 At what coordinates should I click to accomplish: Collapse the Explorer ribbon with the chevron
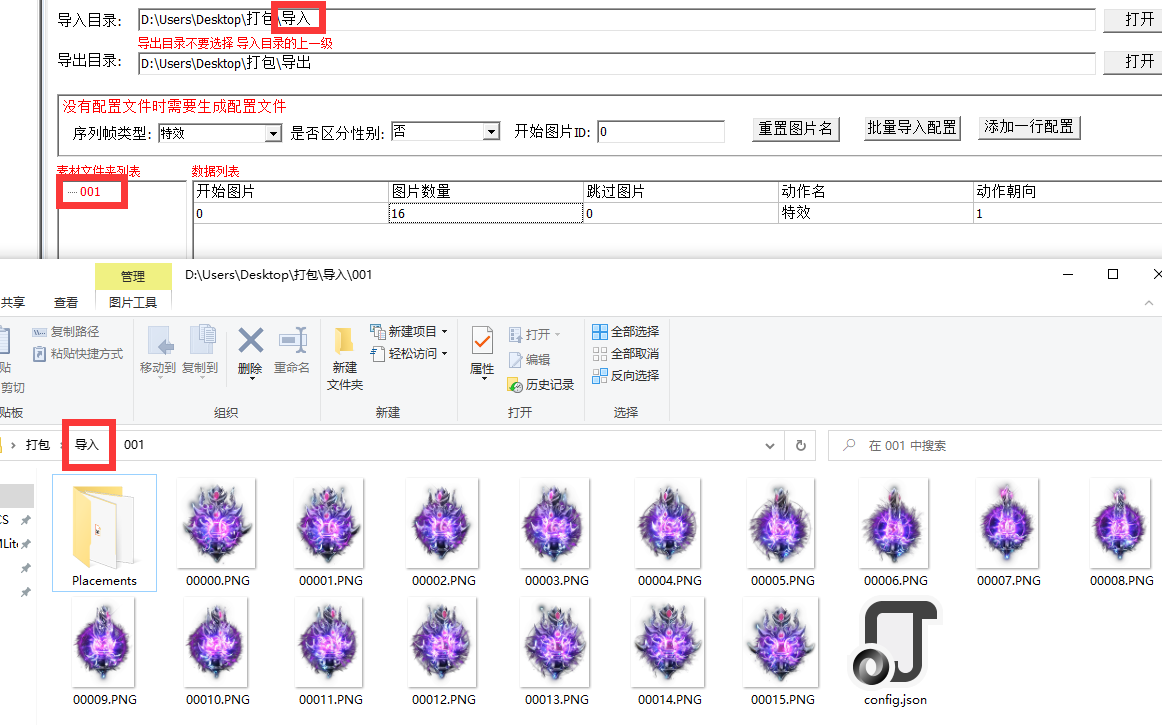click(x=1149, y=302)
